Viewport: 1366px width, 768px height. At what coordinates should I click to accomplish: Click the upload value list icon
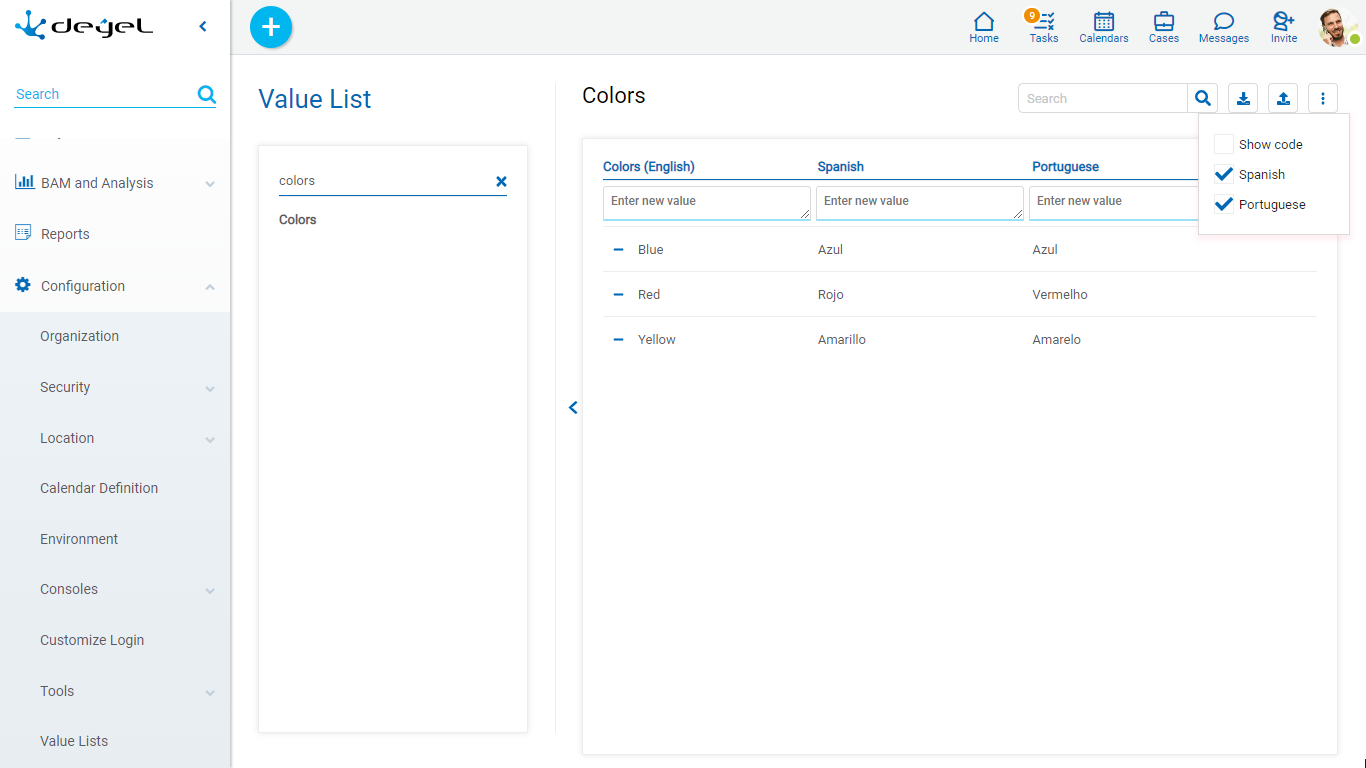coord(1283,98)
